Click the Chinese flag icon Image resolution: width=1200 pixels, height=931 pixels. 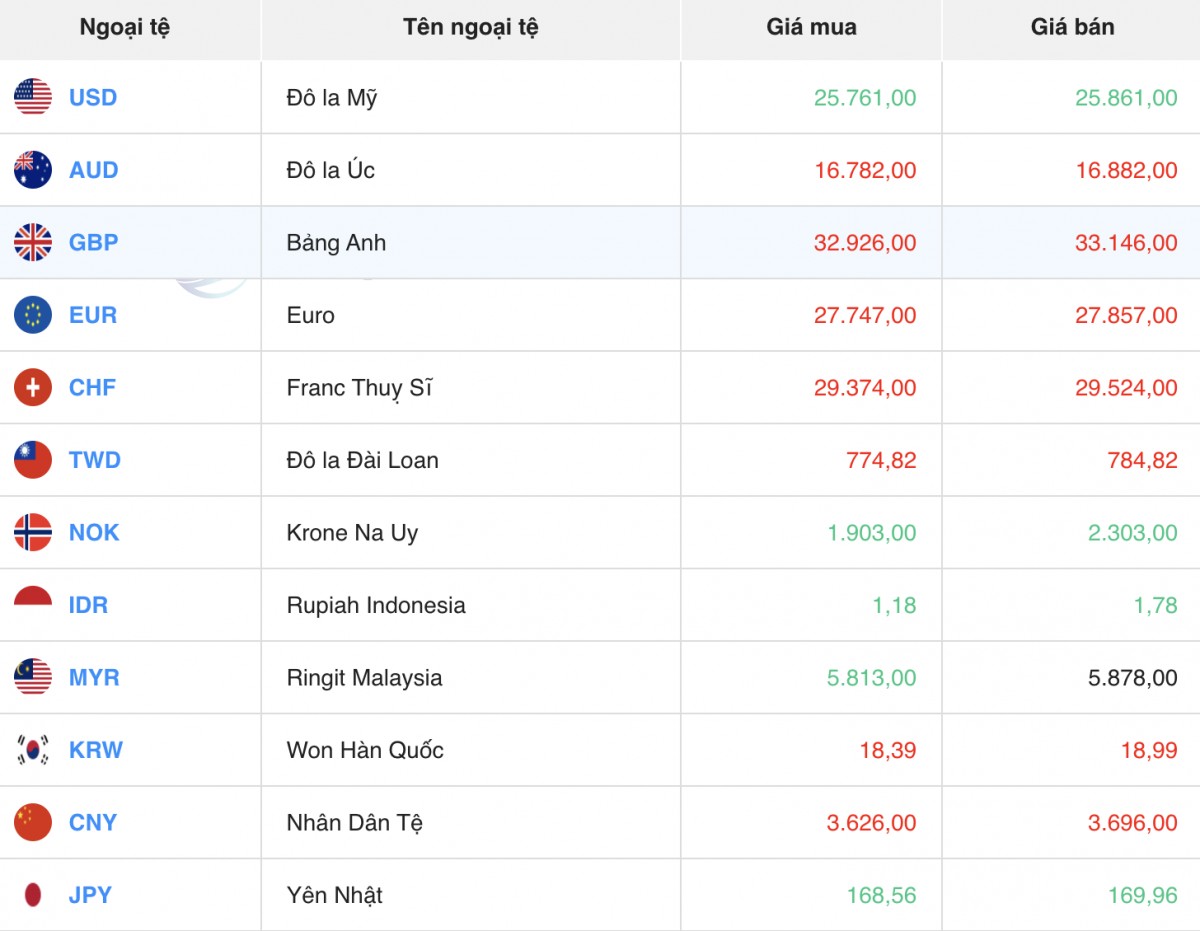point(33,822)
